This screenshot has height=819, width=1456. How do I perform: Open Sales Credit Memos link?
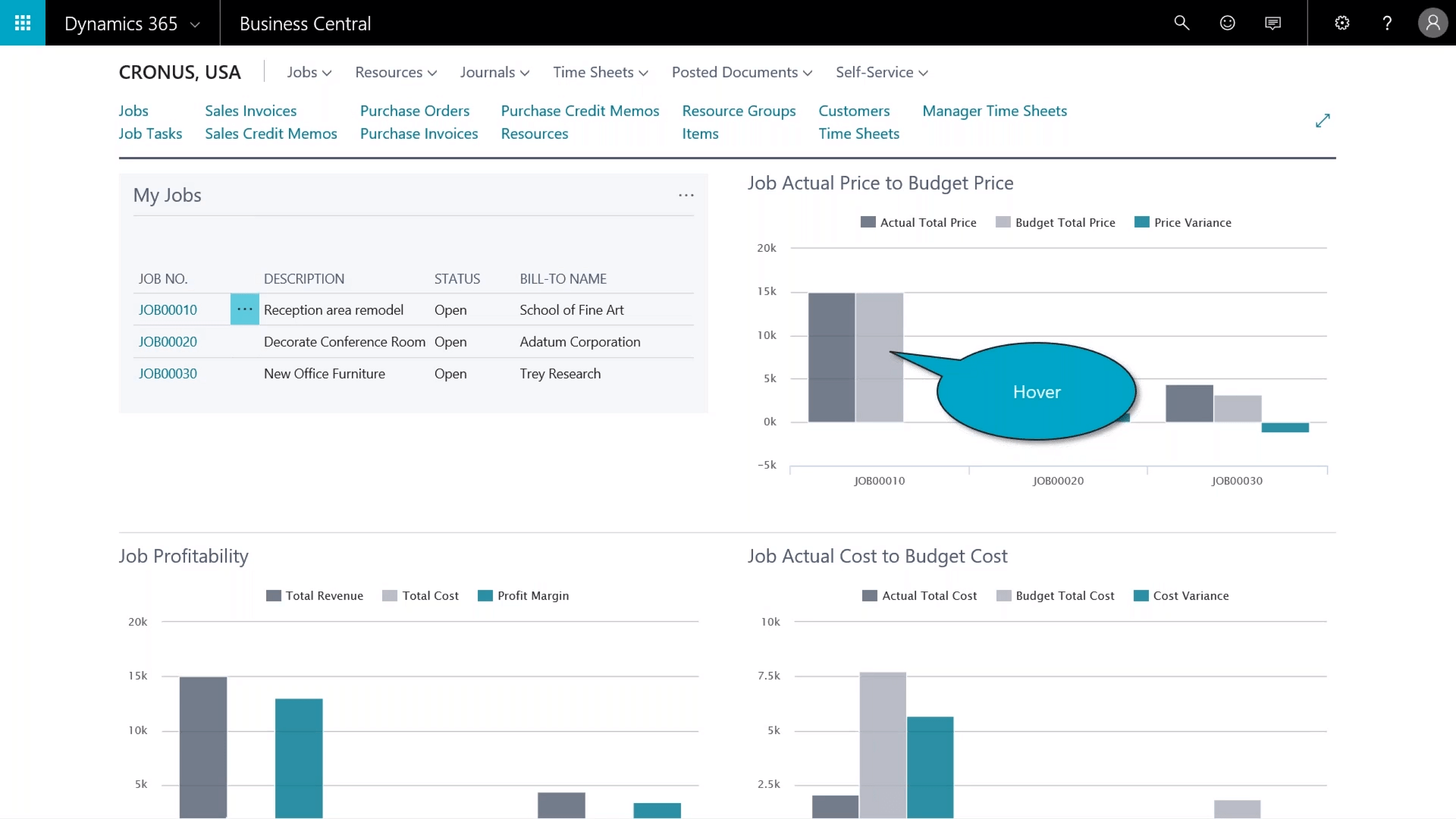click(x=271, y=133)
